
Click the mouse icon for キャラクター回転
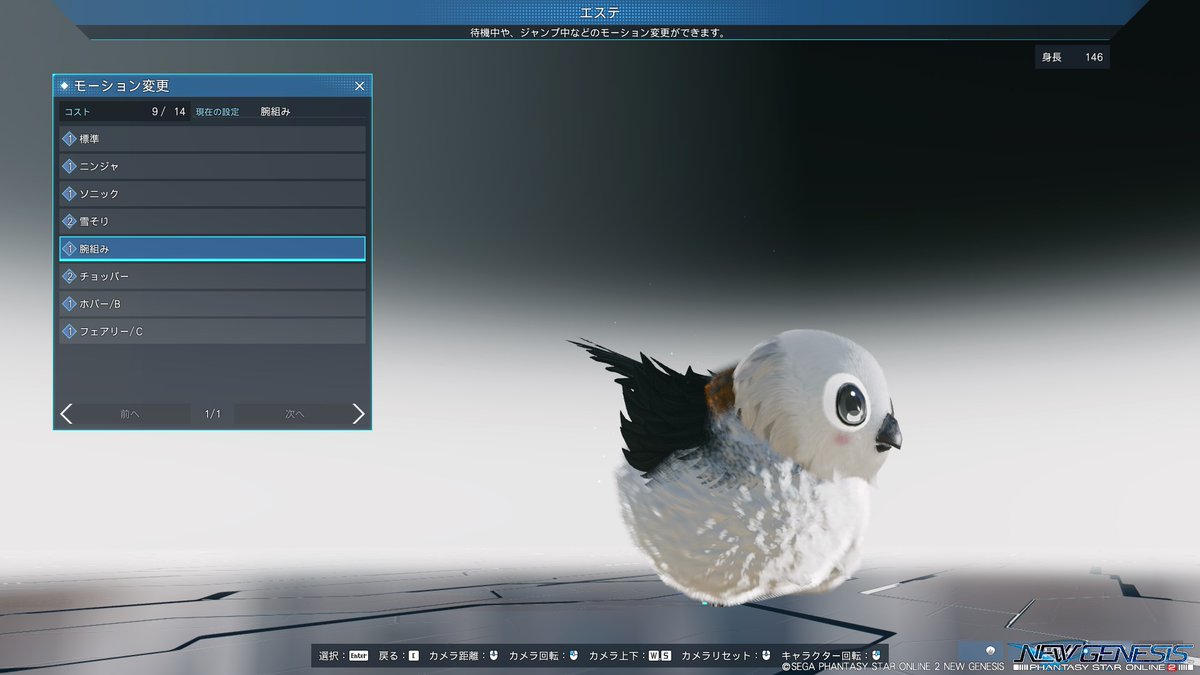click(x=876, y=656)
